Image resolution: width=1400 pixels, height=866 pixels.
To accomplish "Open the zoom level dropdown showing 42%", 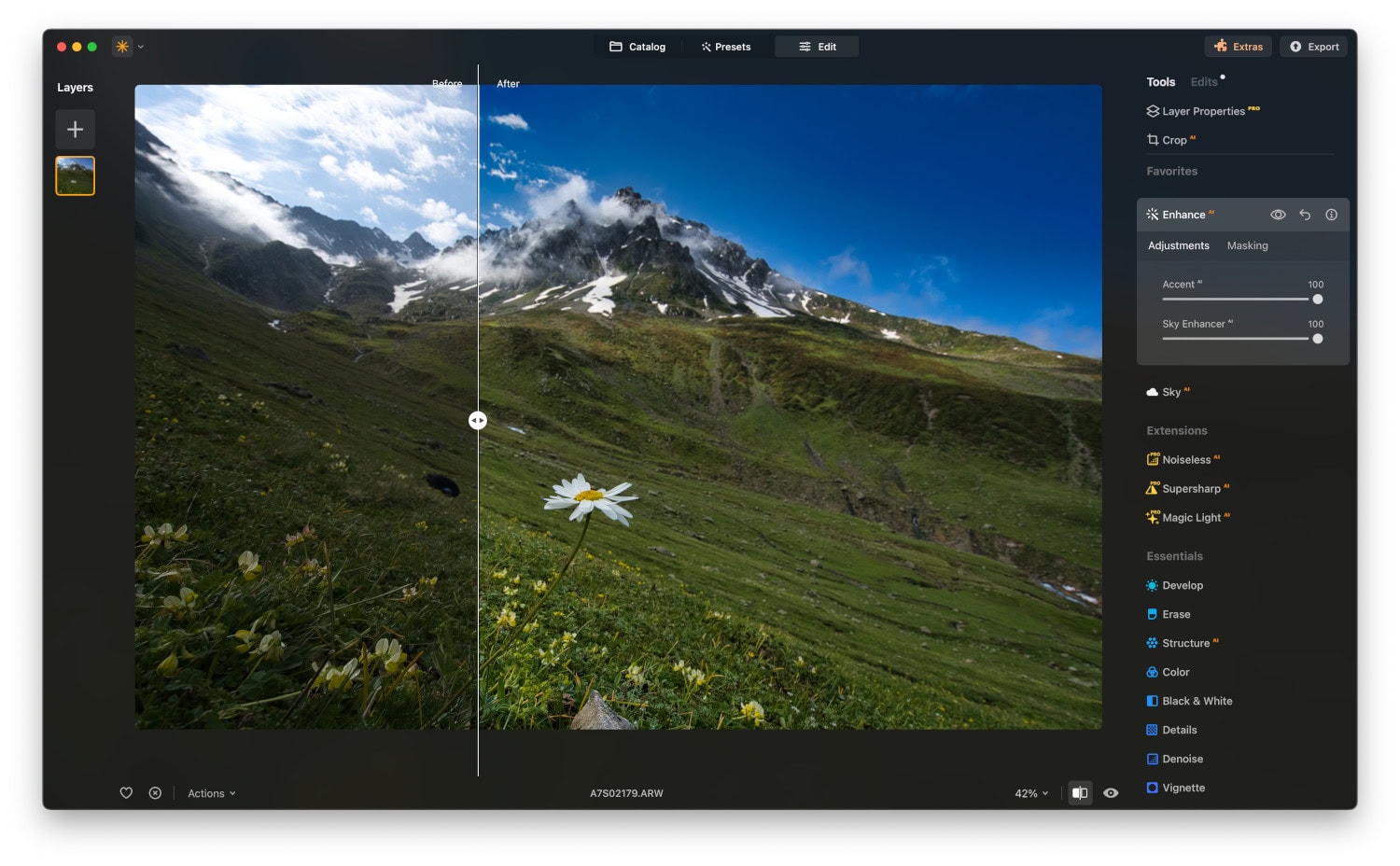I will 1029,792.
